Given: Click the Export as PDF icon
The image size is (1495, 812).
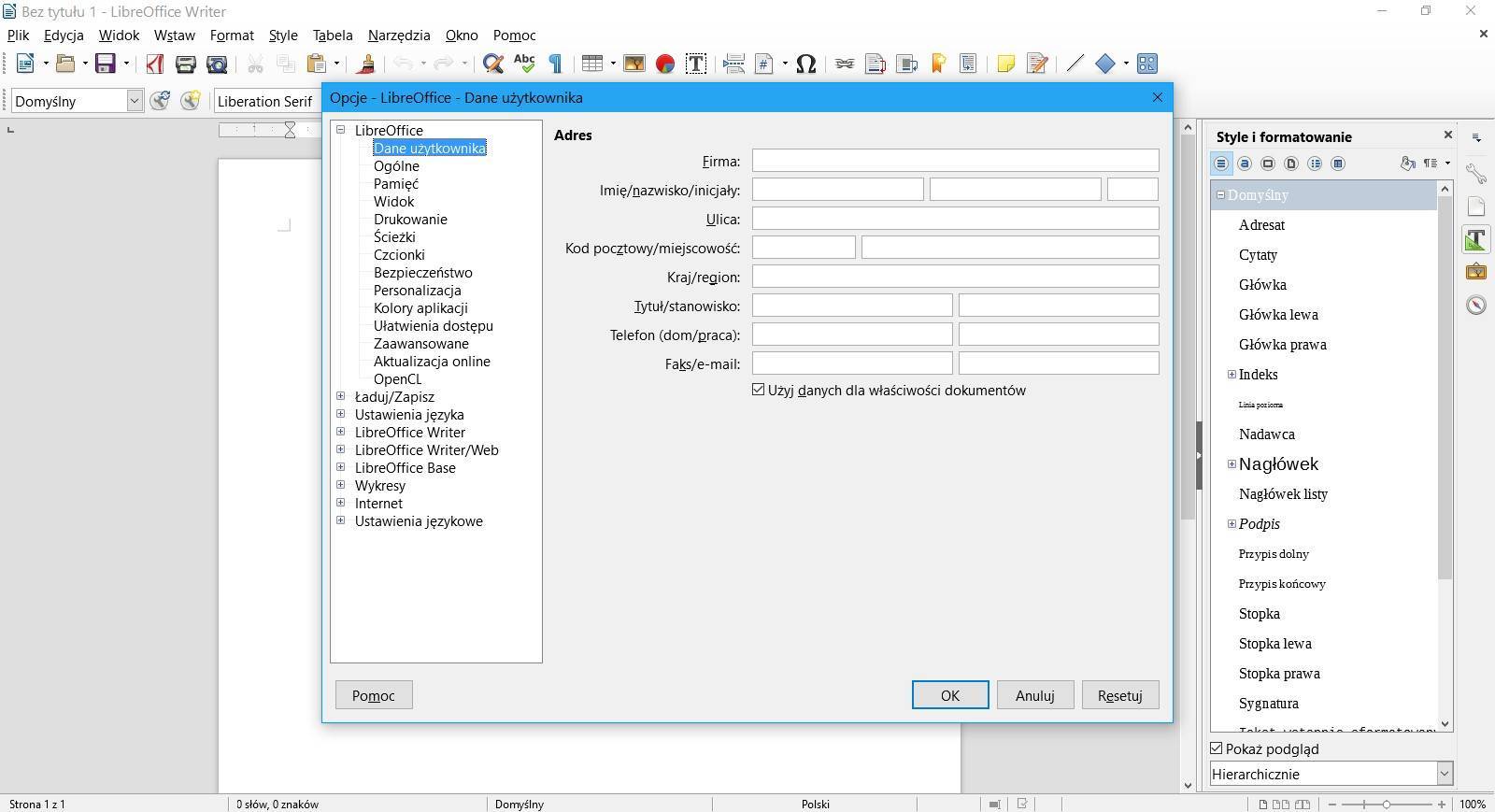Looking at the screenshot, I should point(155,64).
